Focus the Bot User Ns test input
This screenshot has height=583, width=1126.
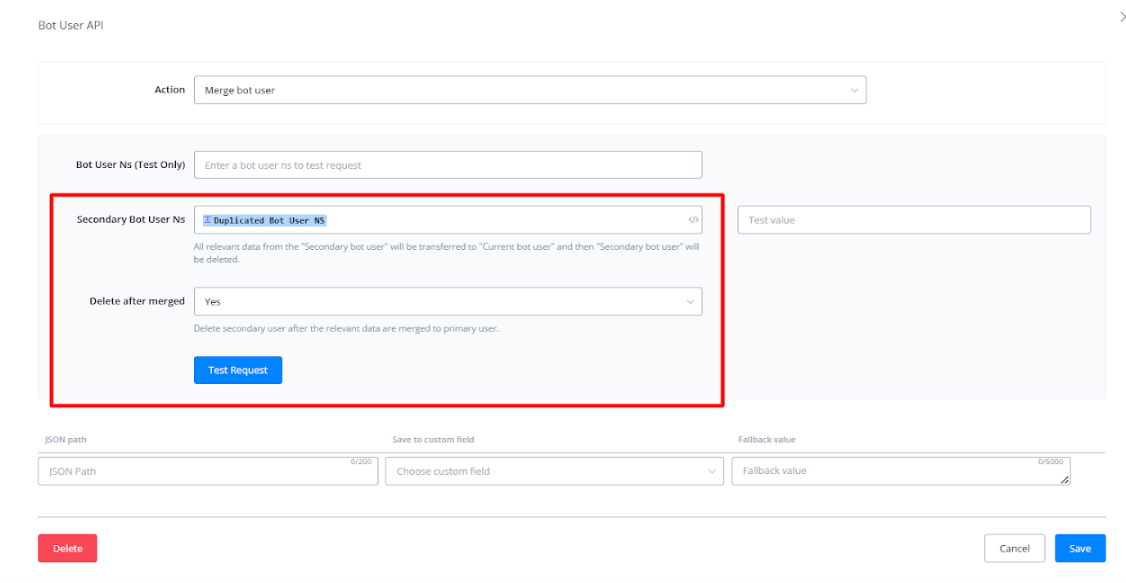447,165
